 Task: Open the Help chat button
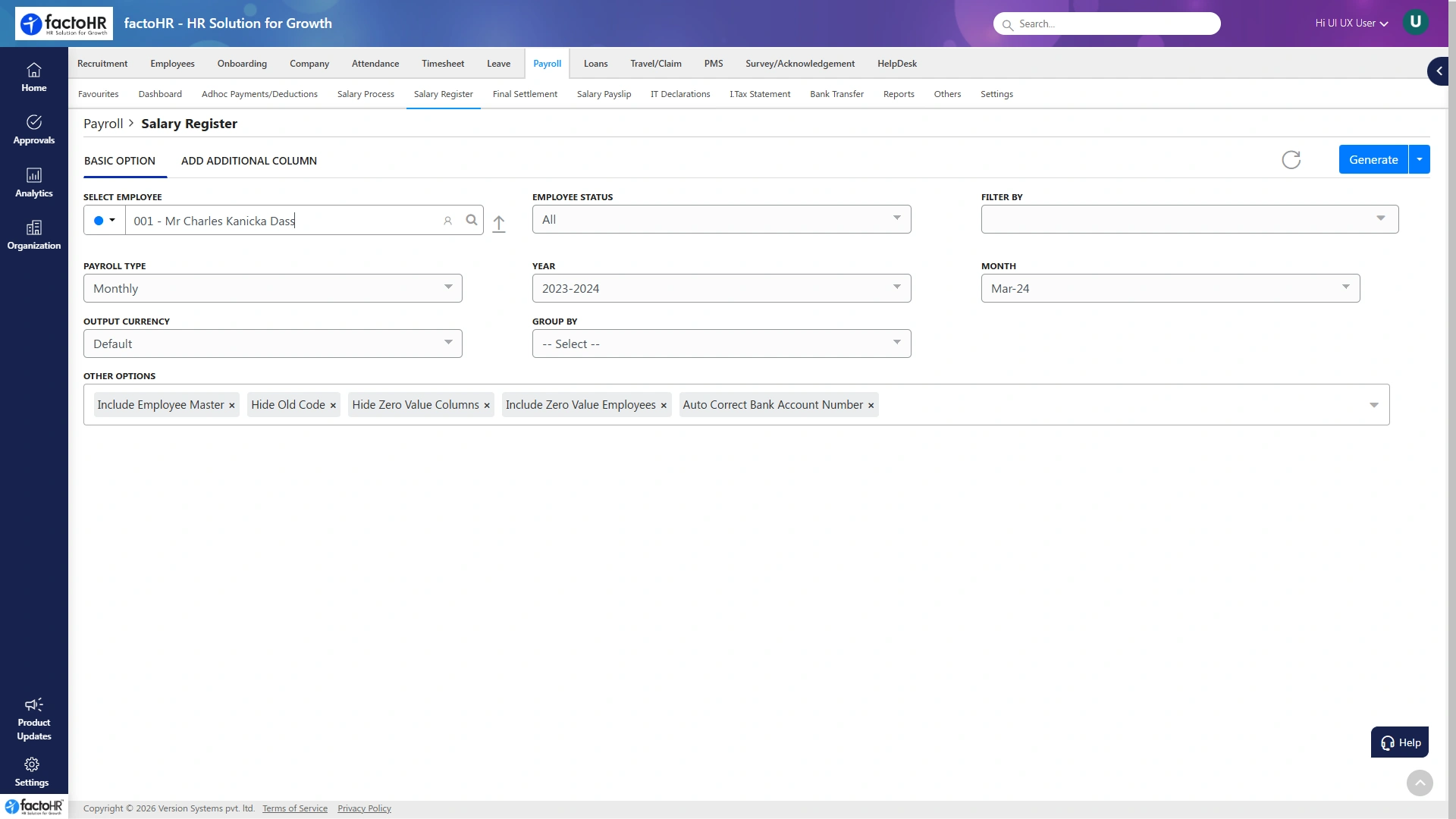[1399, 742]
